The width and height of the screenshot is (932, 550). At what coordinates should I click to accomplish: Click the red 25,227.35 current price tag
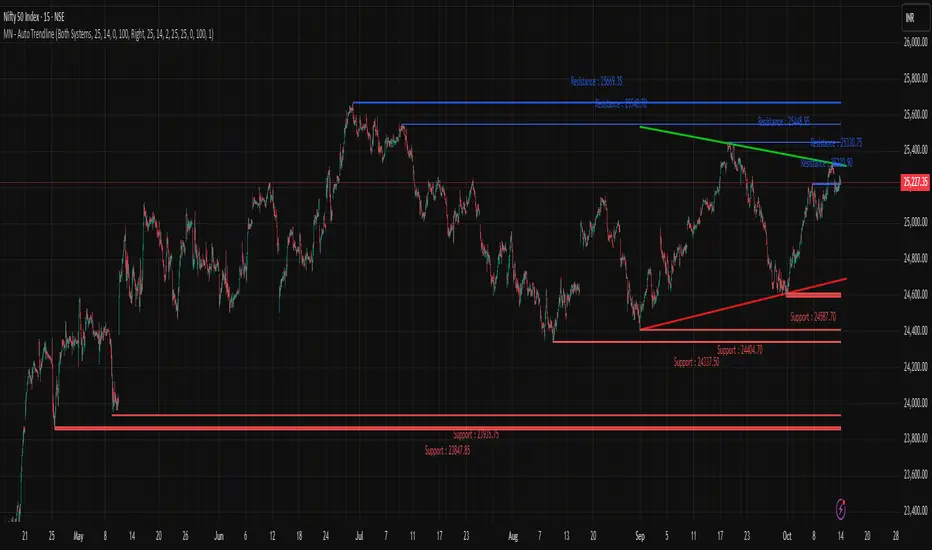(x=915, y=182)
